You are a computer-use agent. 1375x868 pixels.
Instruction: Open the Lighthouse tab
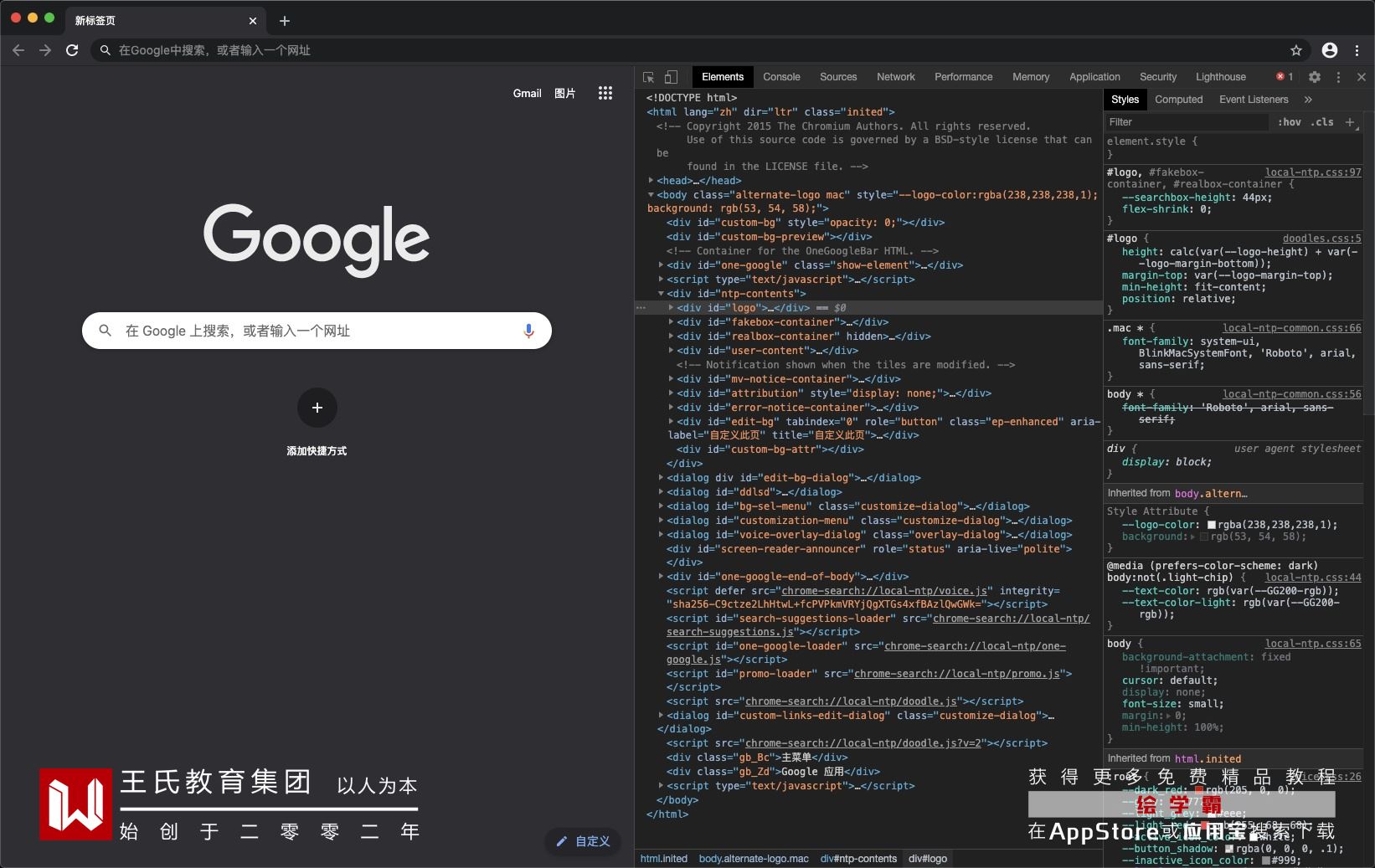1221,77
